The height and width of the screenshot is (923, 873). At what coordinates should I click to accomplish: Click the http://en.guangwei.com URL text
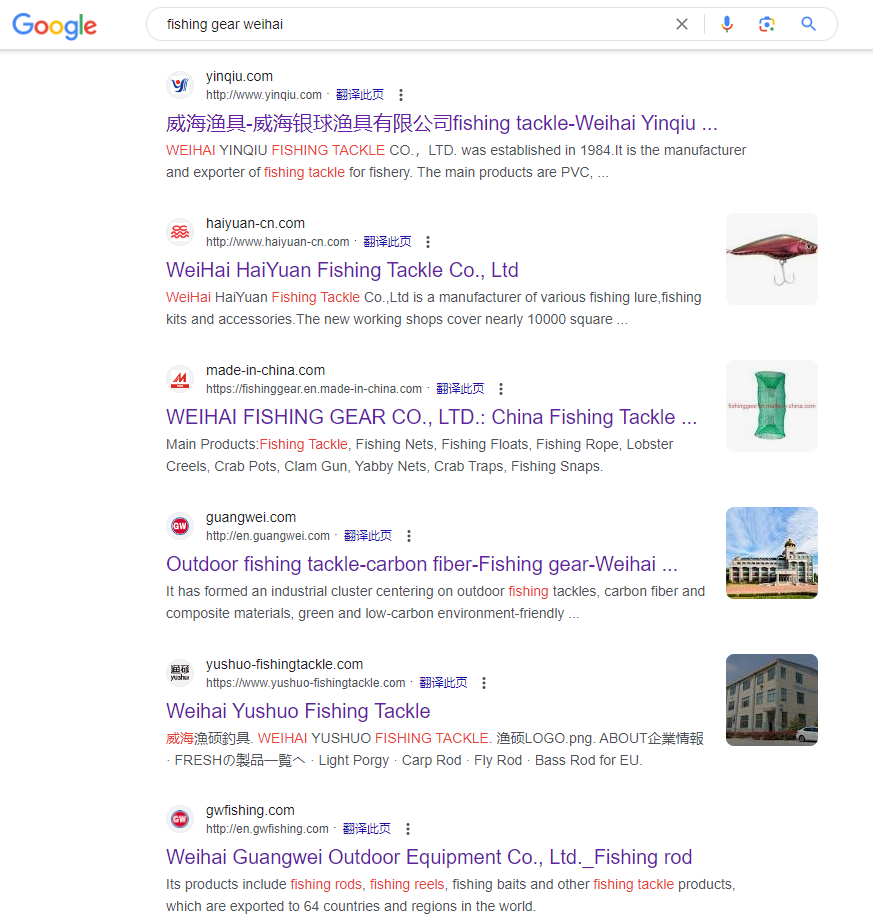(268, 536)
